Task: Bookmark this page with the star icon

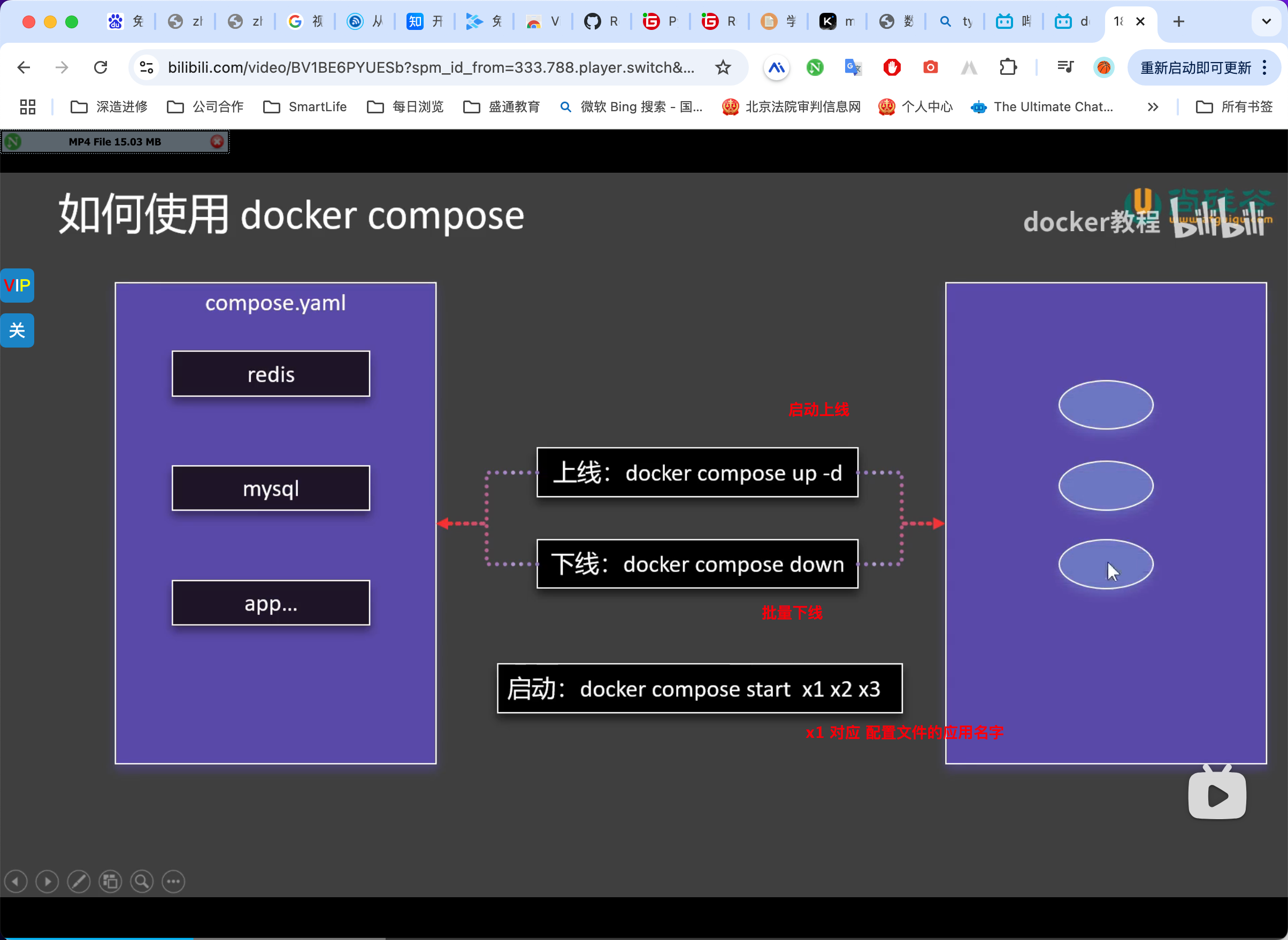Action: coord(723,68)
